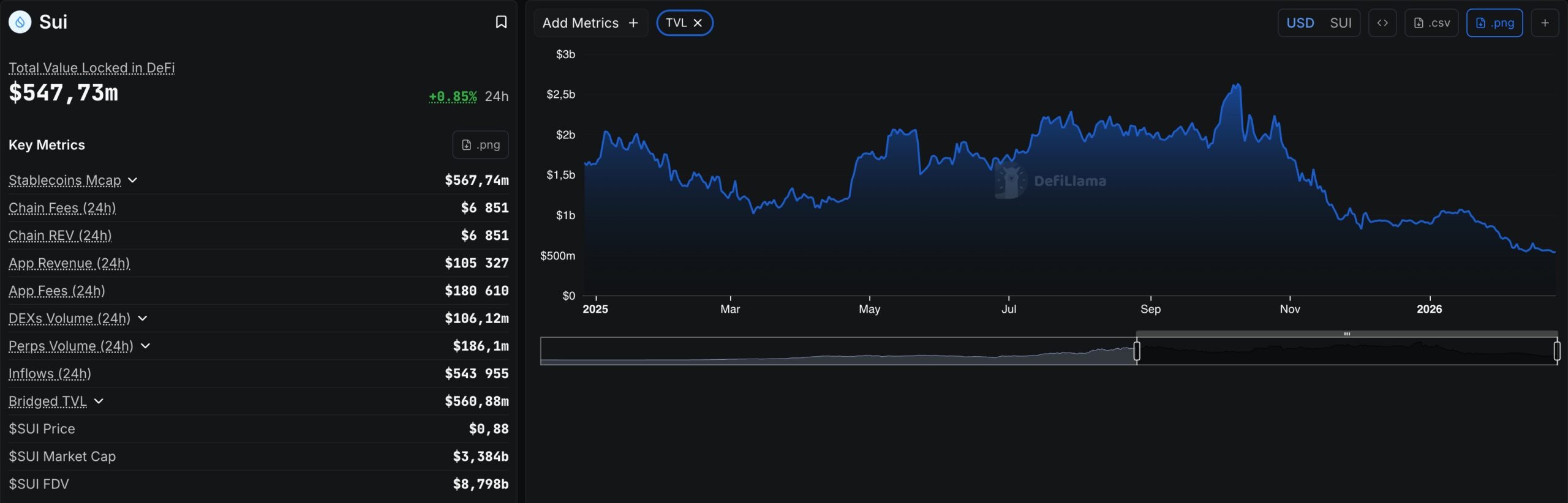
Task: Click the $SUI Market Cap label
Action: [x=62, y=456]
